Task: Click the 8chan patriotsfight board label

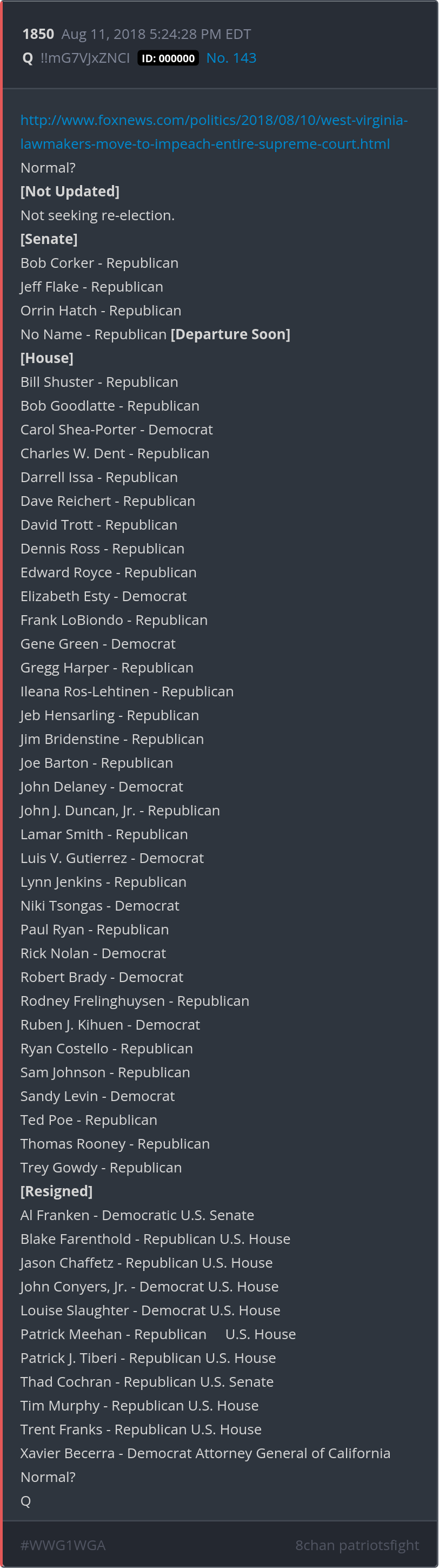Action: pyautogui.click(x=357, y=1545)
